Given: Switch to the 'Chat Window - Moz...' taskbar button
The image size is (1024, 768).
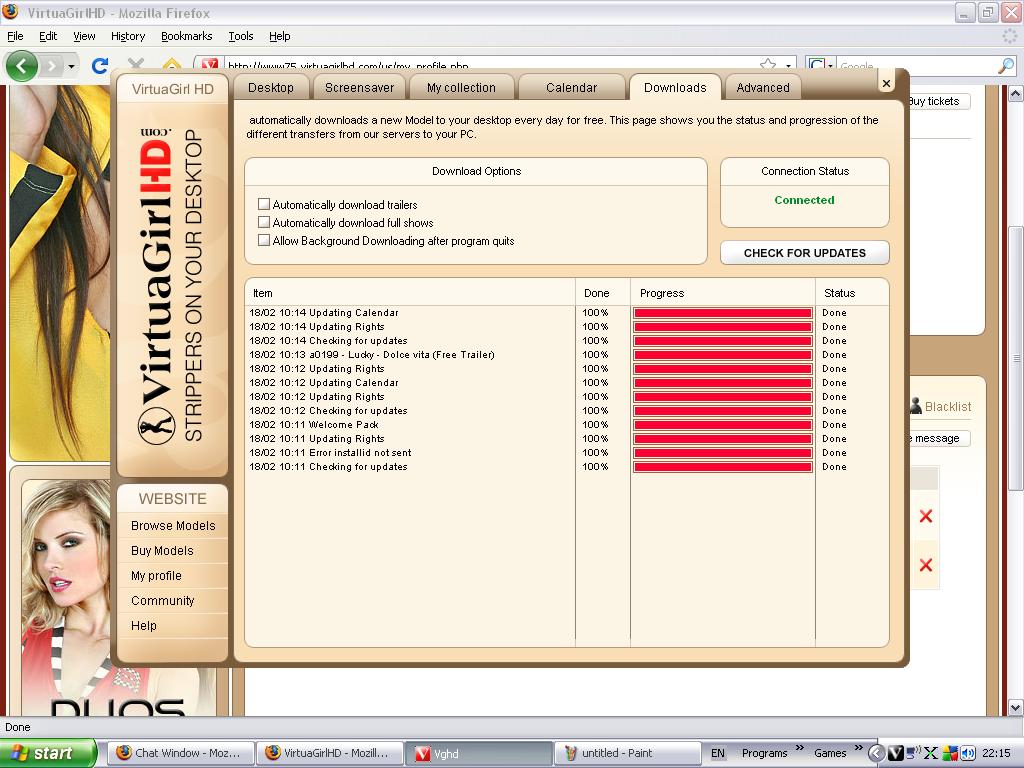Looking at the screenshot, I should (180, 753).
